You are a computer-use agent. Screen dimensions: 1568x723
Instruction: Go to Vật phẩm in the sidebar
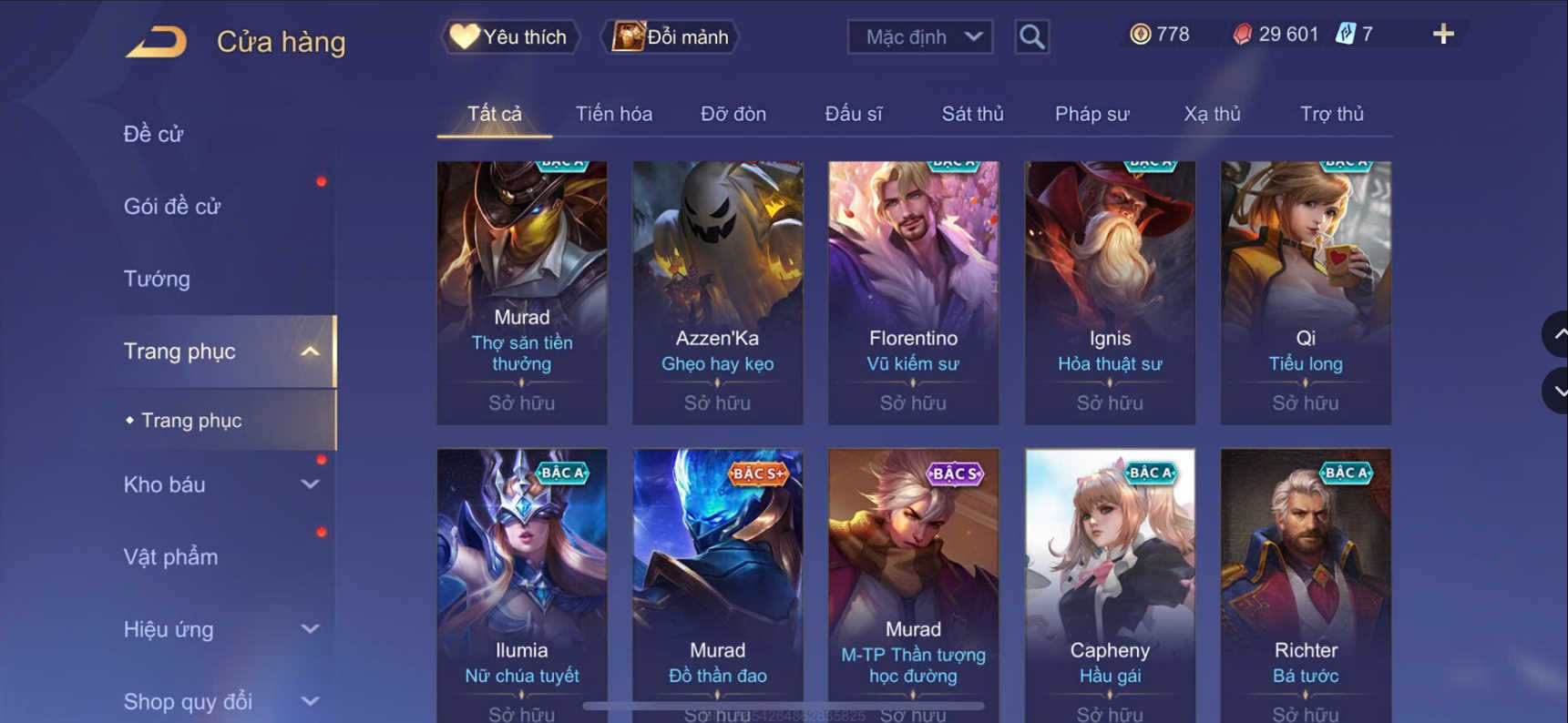[170, 557]
